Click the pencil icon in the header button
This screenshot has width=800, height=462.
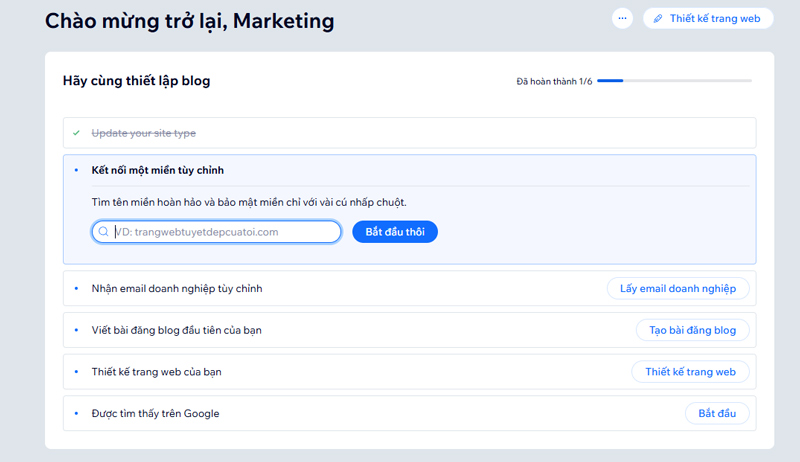[x=658, y=18]
